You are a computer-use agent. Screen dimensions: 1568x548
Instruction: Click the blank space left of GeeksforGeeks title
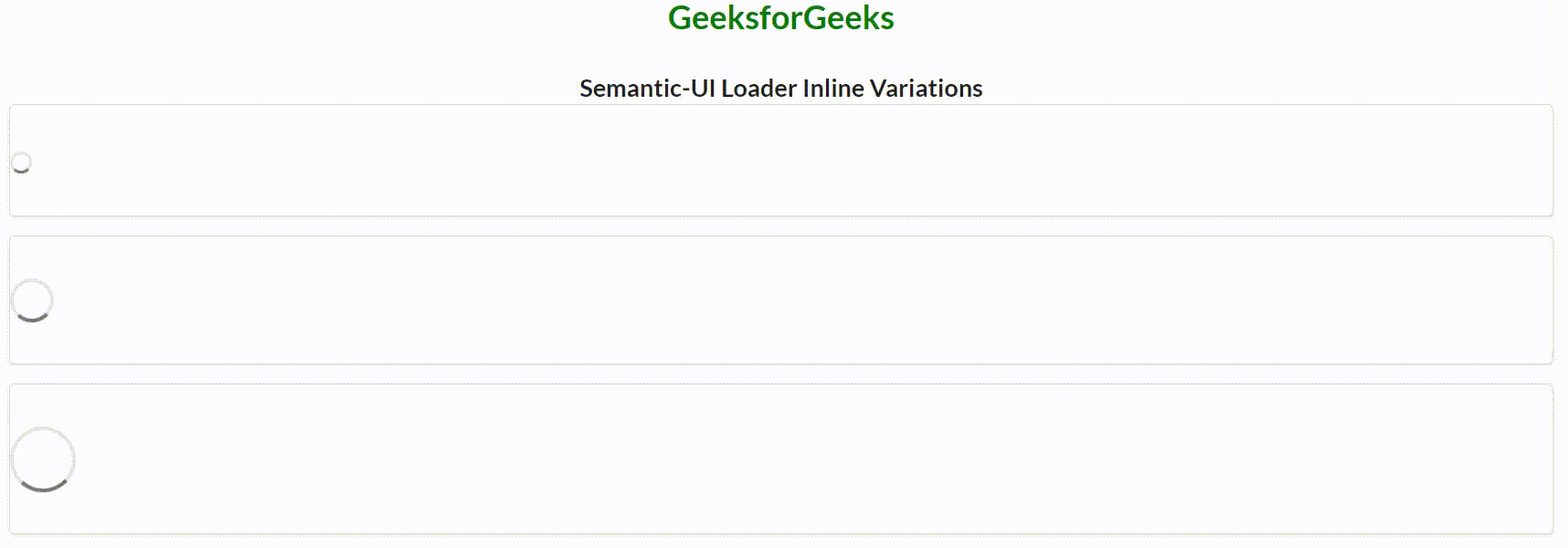click(x=320, y=18)
